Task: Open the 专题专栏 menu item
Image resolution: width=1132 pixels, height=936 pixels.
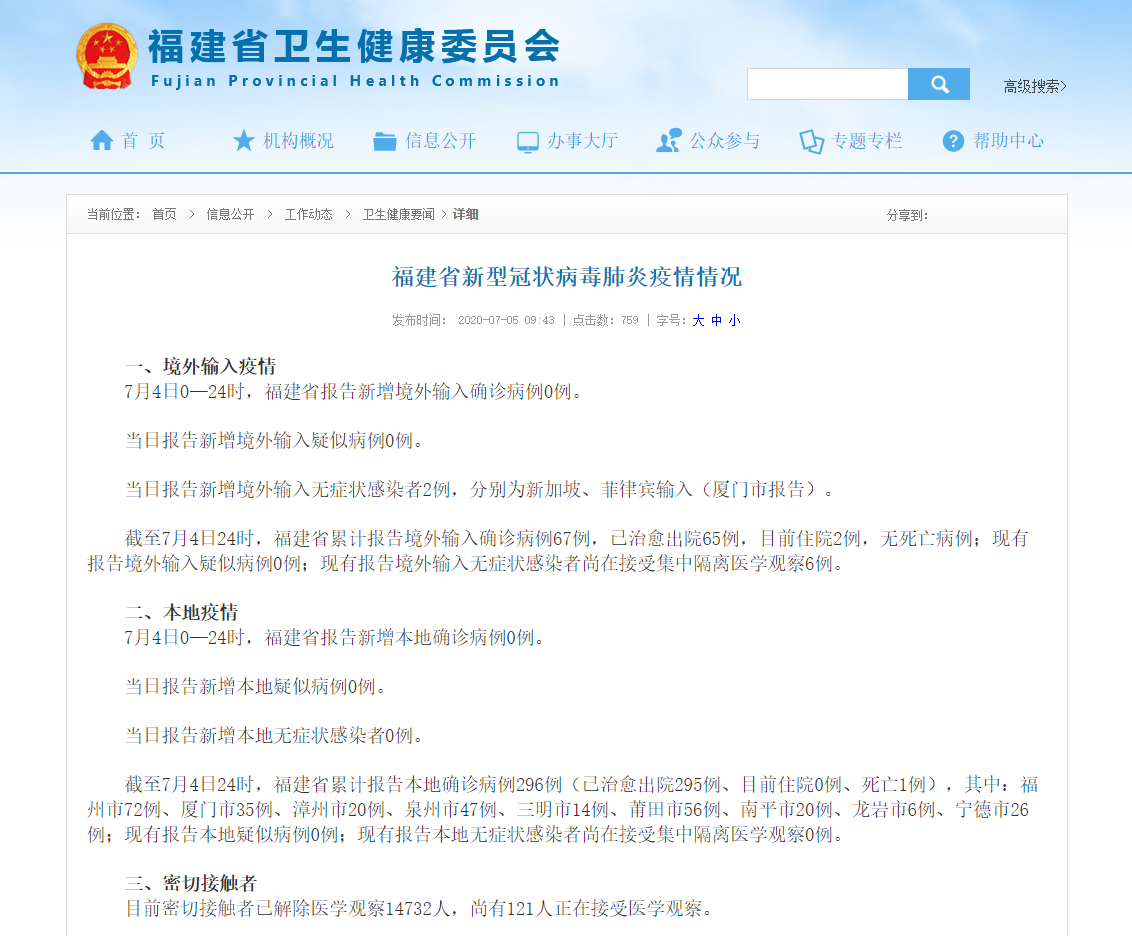Action: click(x=867, y=141)
